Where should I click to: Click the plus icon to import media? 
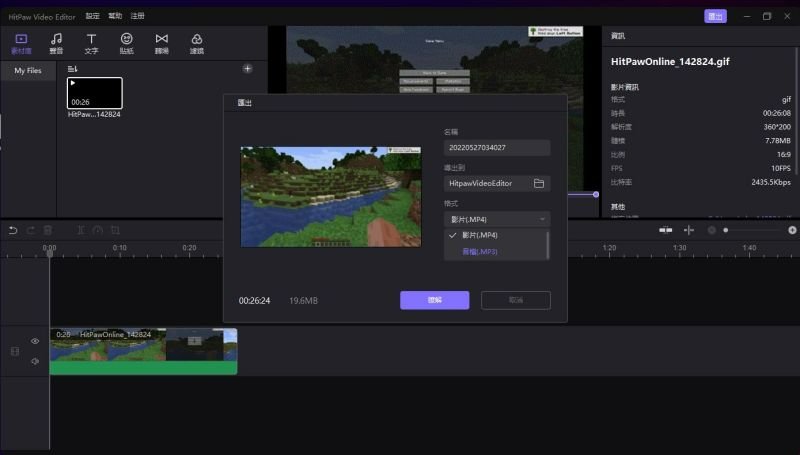[247, 68]
